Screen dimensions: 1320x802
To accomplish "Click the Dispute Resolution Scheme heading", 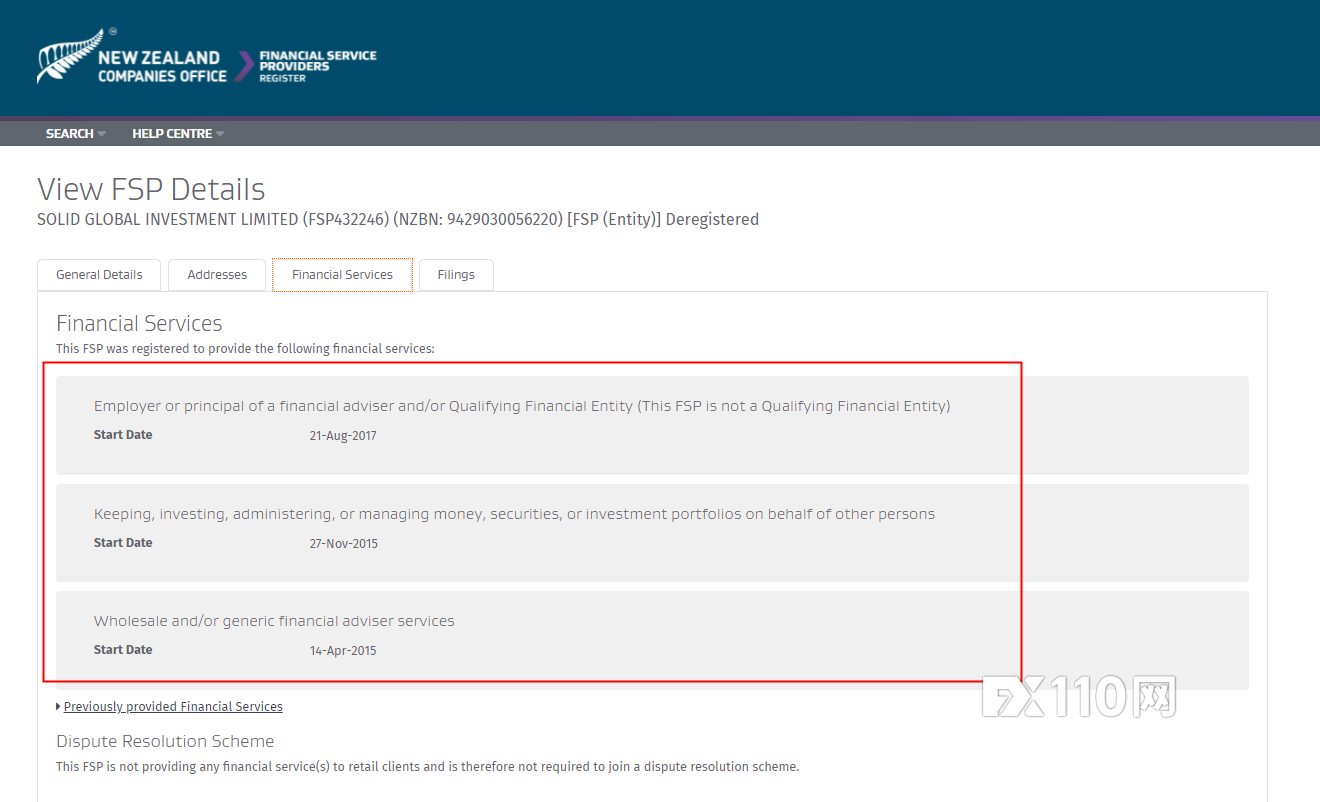I will (165, 741).
